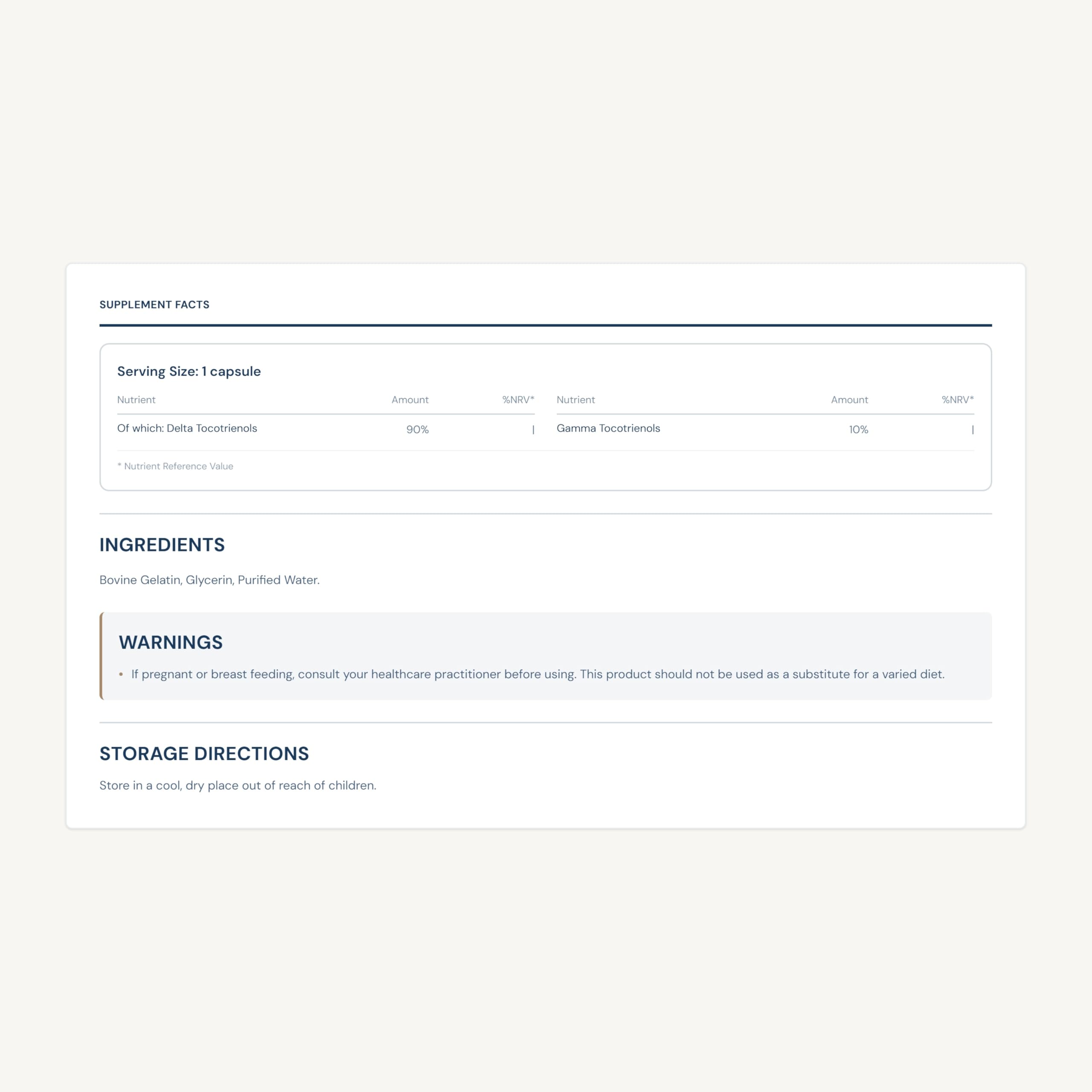Click the 10% amount value

point(858,430)
